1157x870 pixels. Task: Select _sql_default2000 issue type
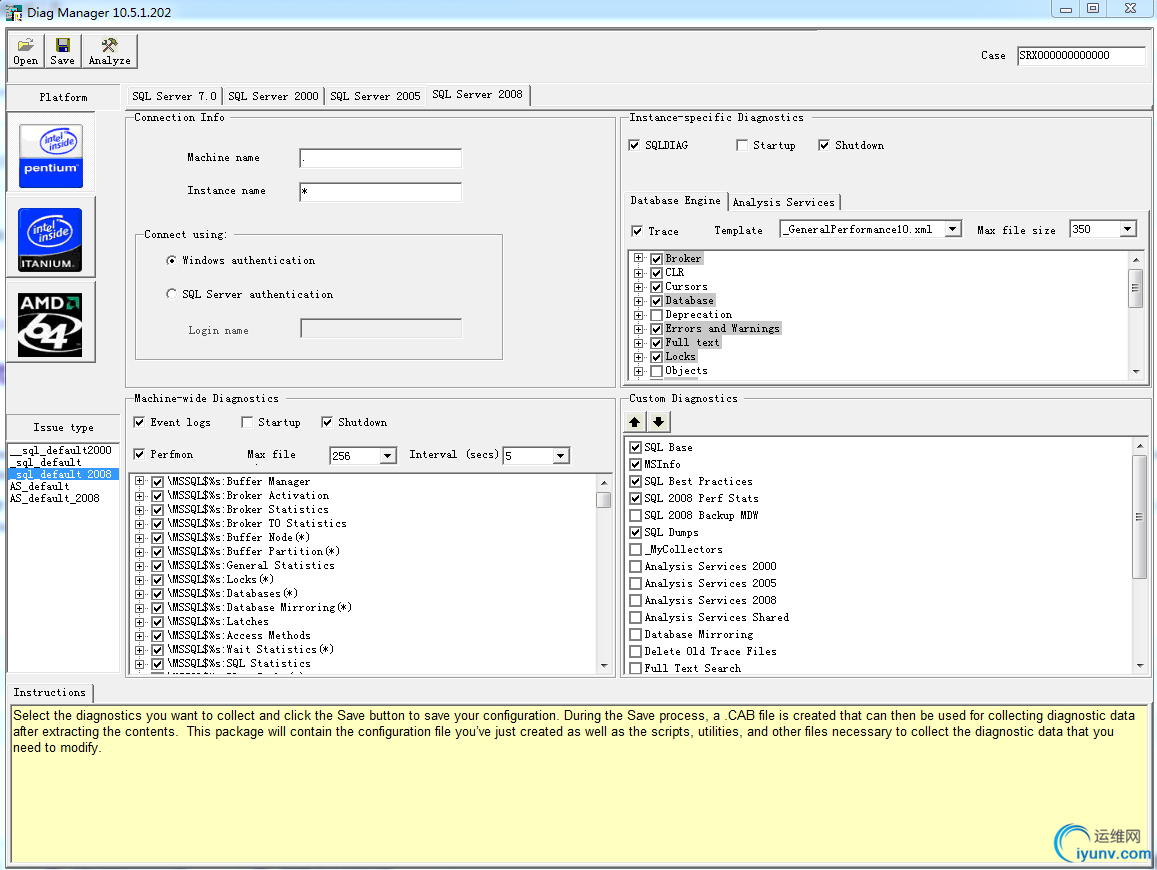(61, 450)
